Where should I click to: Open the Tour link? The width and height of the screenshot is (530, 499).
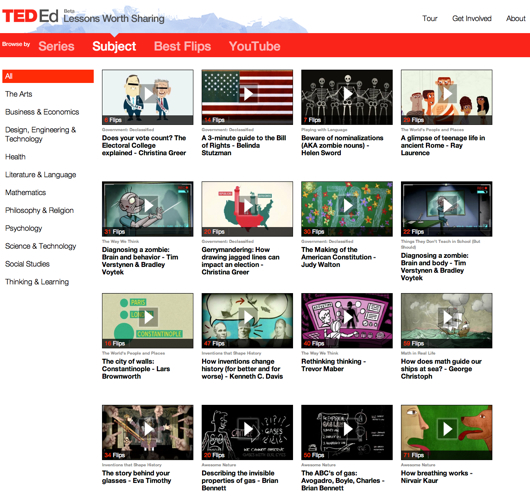(x=430, y=18)
